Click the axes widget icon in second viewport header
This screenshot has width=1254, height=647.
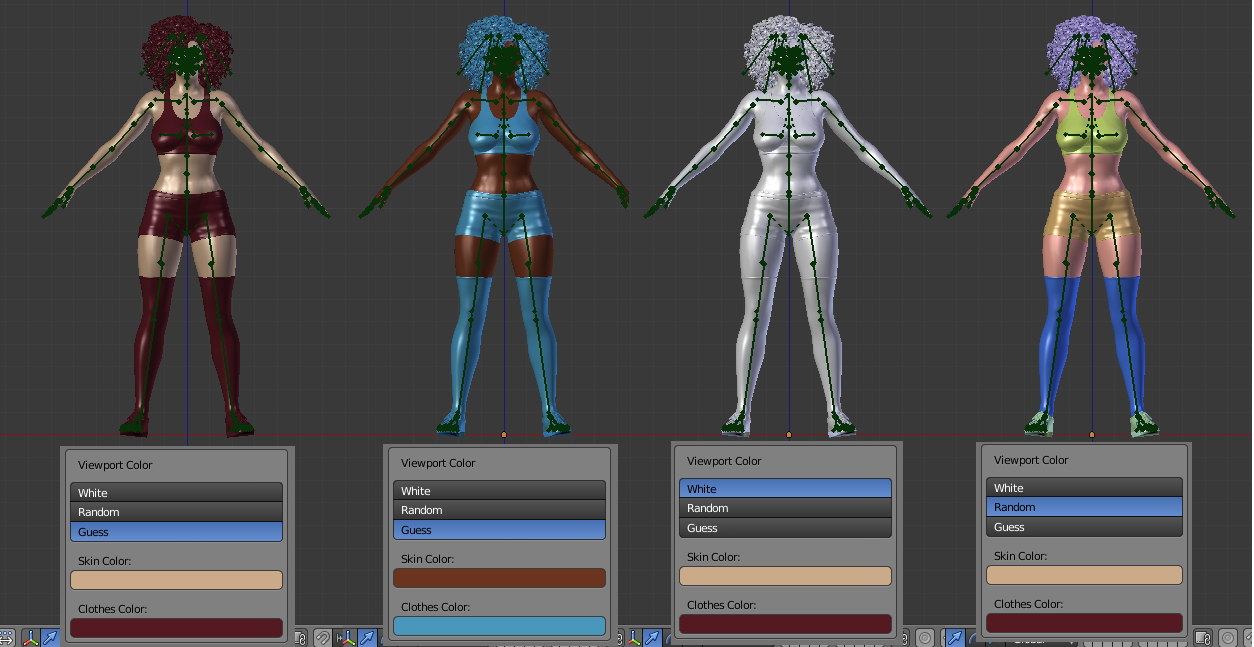click(348, 638)
